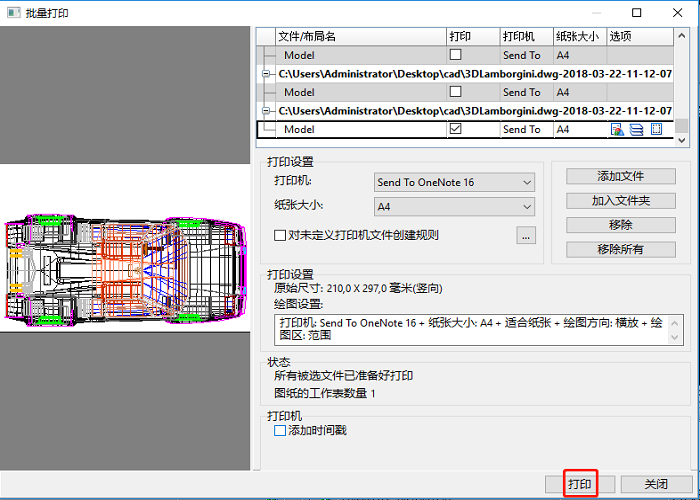Click the file list scroll down arrow
700x500 pixels.
[681, 140]
